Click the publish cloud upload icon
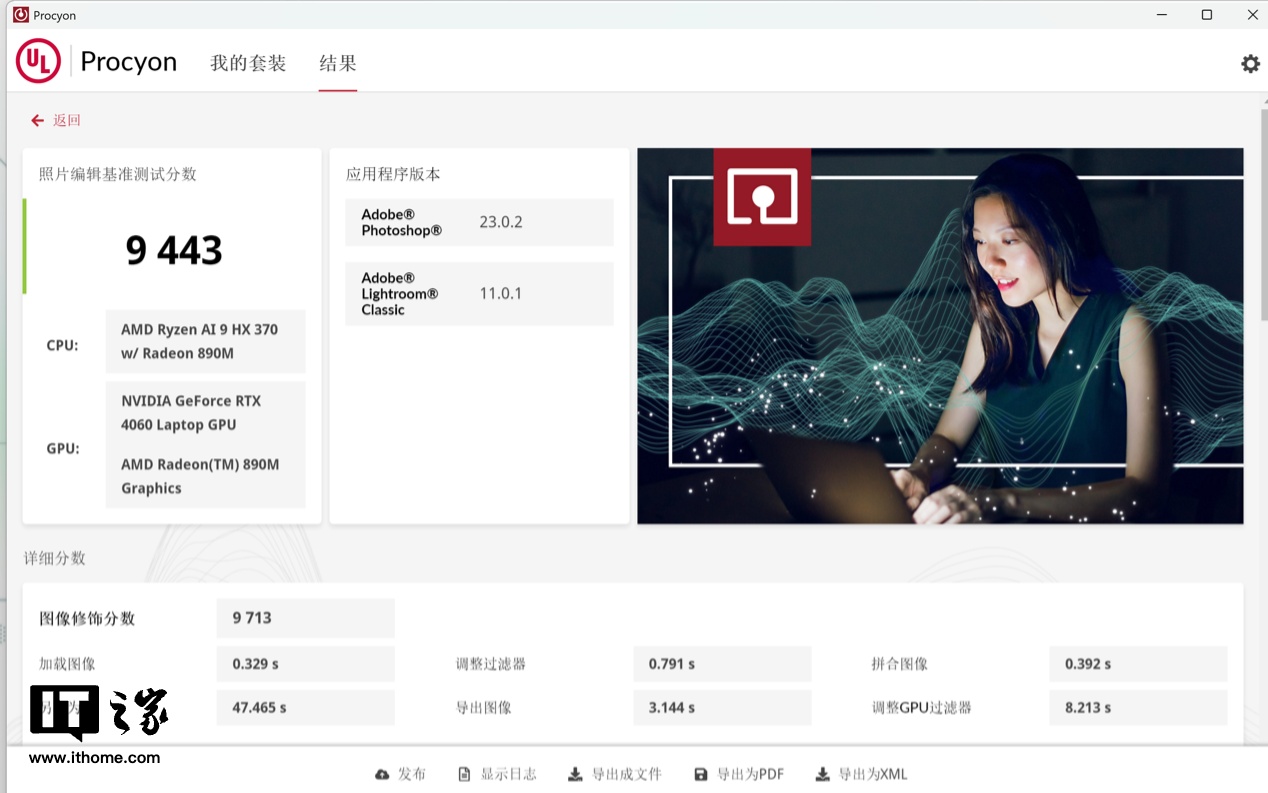Viewport: 1268px width, 793px height. (382, 775)
